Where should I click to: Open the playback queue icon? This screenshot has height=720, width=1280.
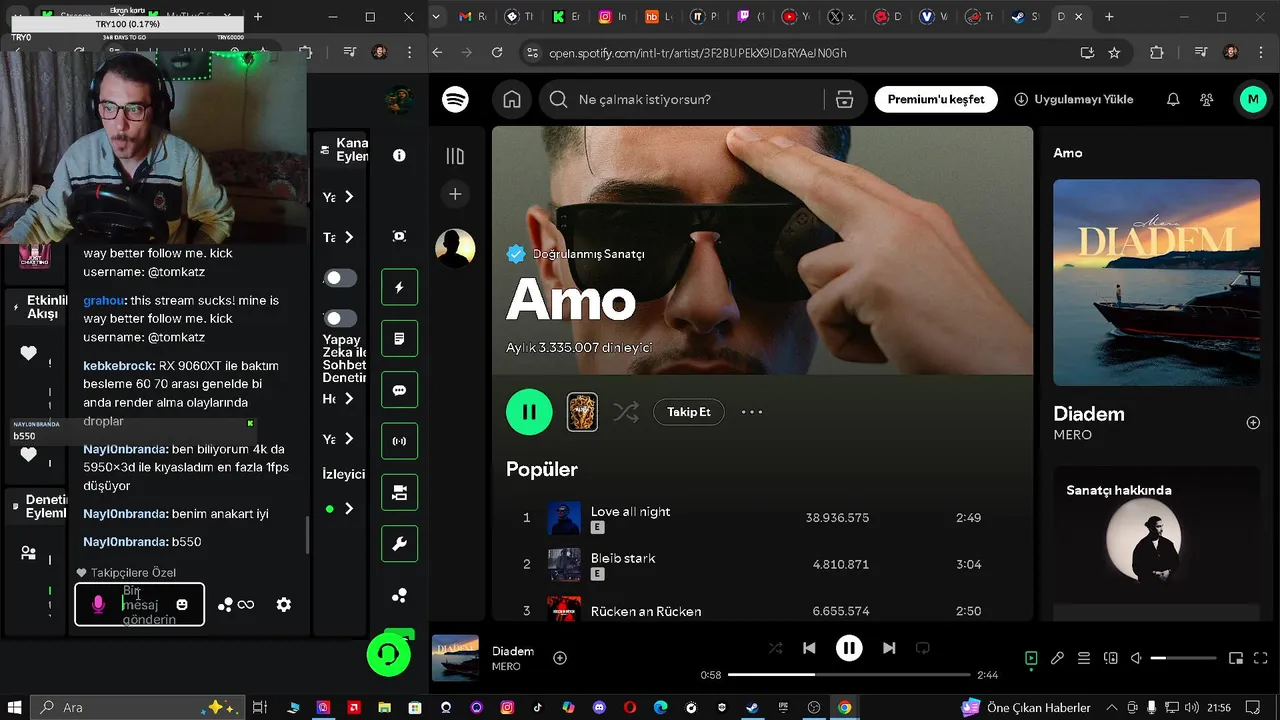coord(1084,658)
